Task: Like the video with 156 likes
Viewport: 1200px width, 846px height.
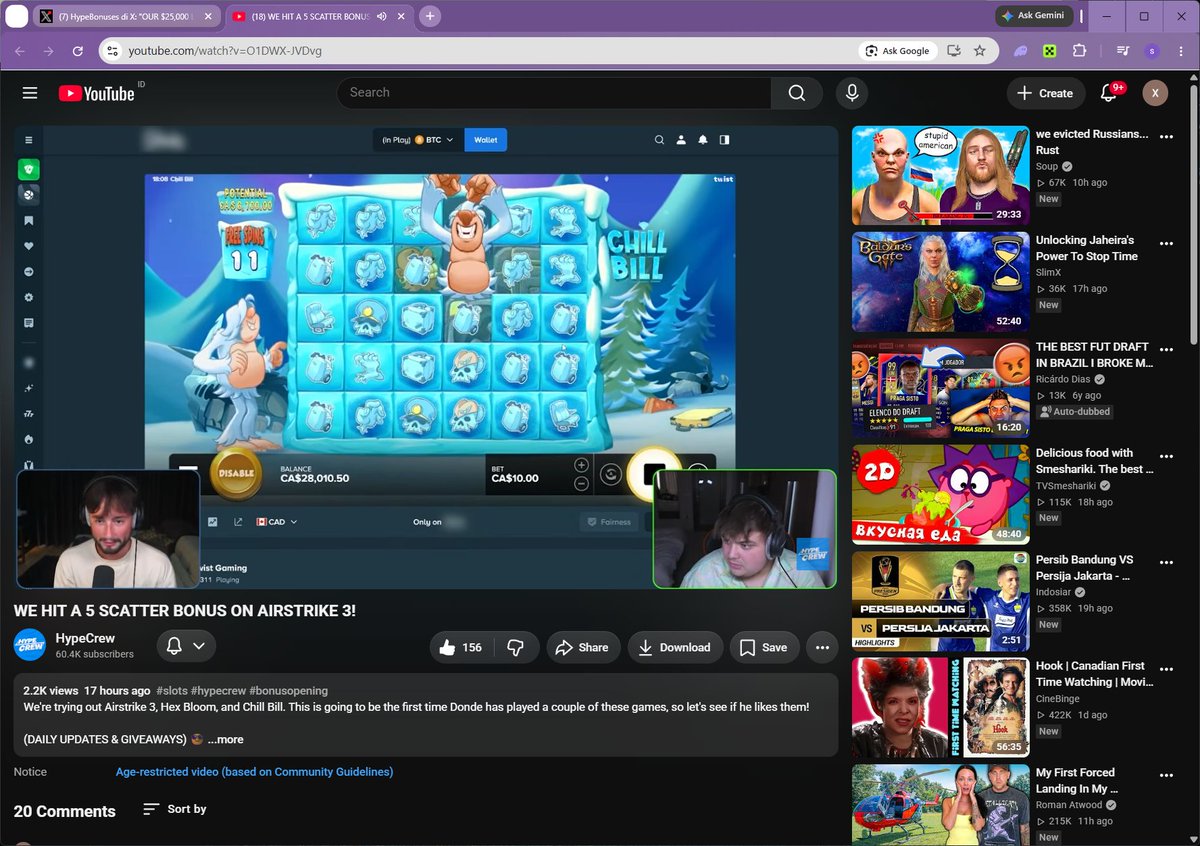Action: coord(461,647)
